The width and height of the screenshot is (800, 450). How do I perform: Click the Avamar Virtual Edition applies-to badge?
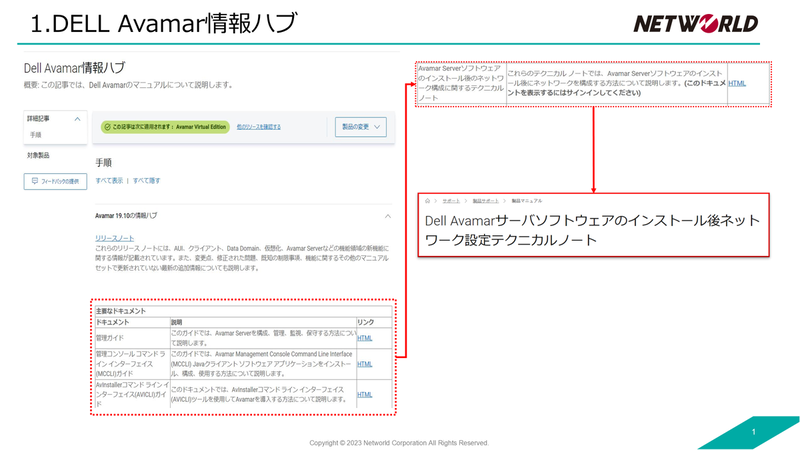click(x=165, y=127)
